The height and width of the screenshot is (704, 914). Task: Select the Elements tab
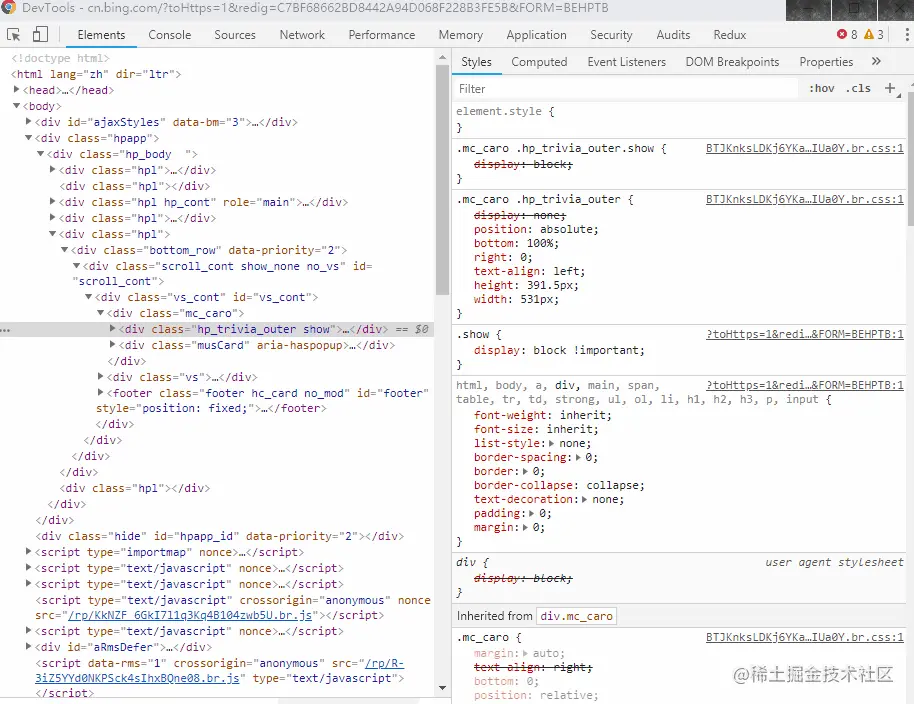click(x=101, y=35)
